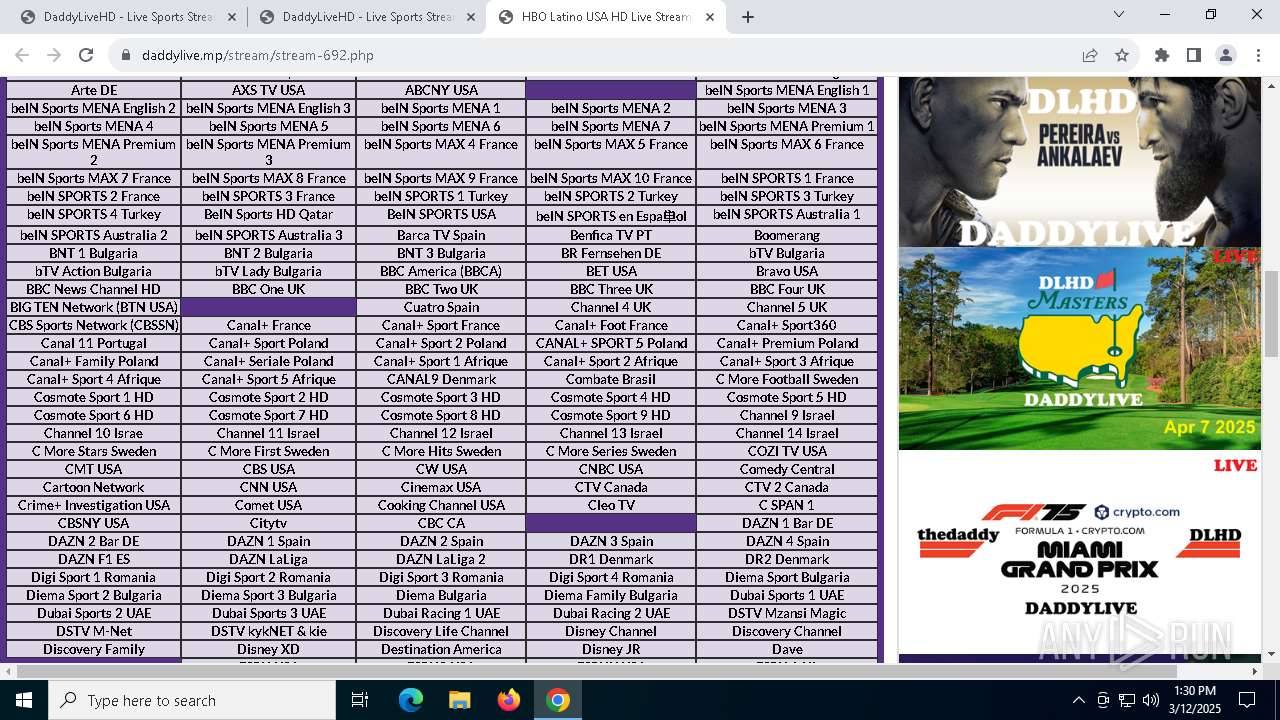1280x720 pixels.
Task: Open the Extensions puzzle icon
Action: (1161, 55)
